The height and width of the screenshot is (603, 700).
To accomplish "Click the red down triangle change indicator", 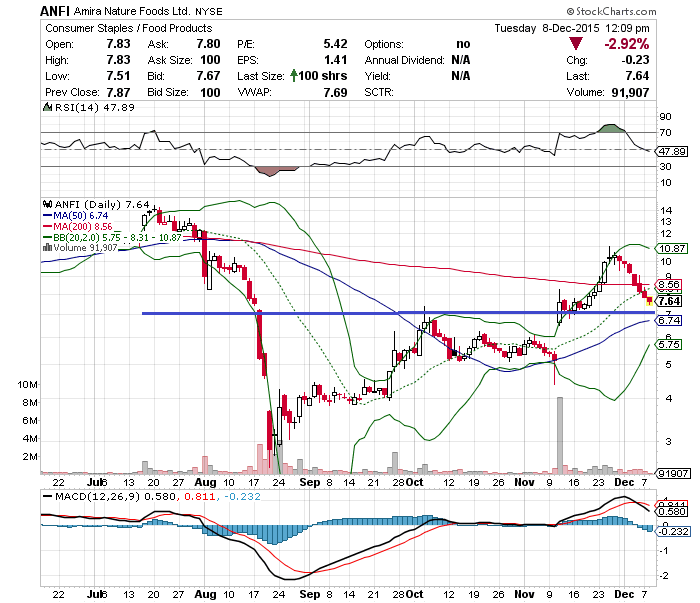I will click(x=575, y=44).
